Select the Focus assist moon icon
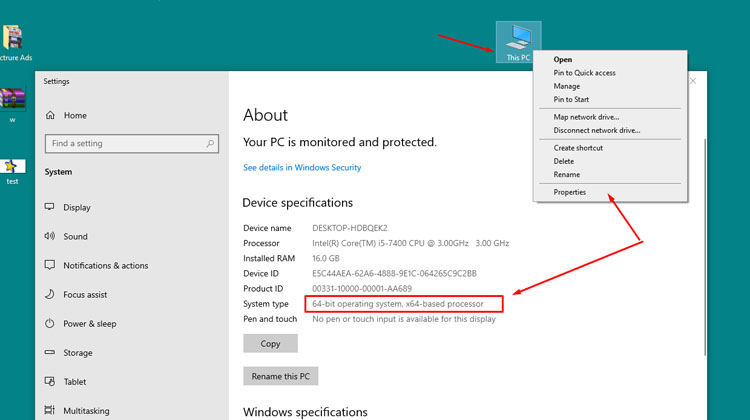 tap(49, 295)
